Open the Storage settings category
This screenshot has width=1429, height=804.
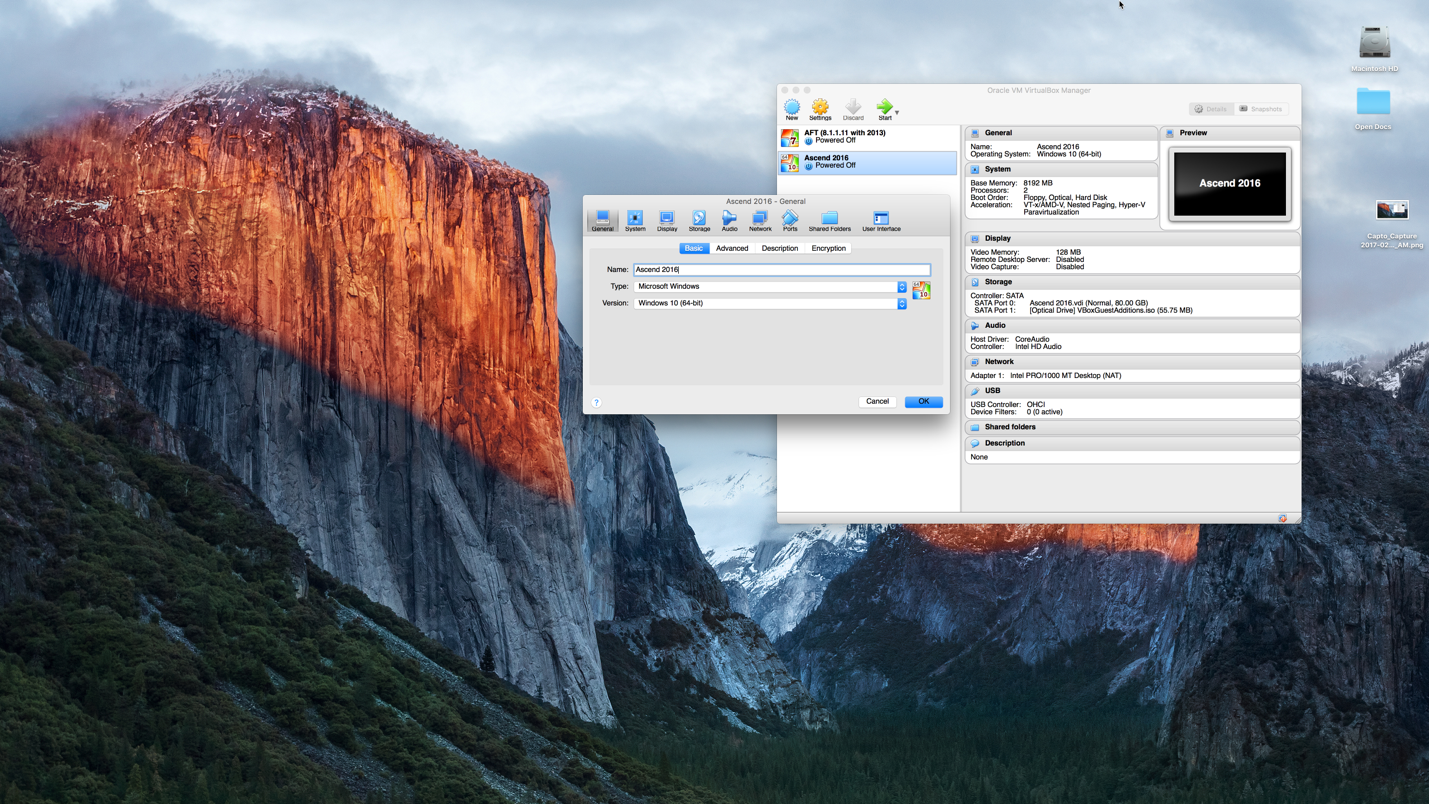[699, 221]
